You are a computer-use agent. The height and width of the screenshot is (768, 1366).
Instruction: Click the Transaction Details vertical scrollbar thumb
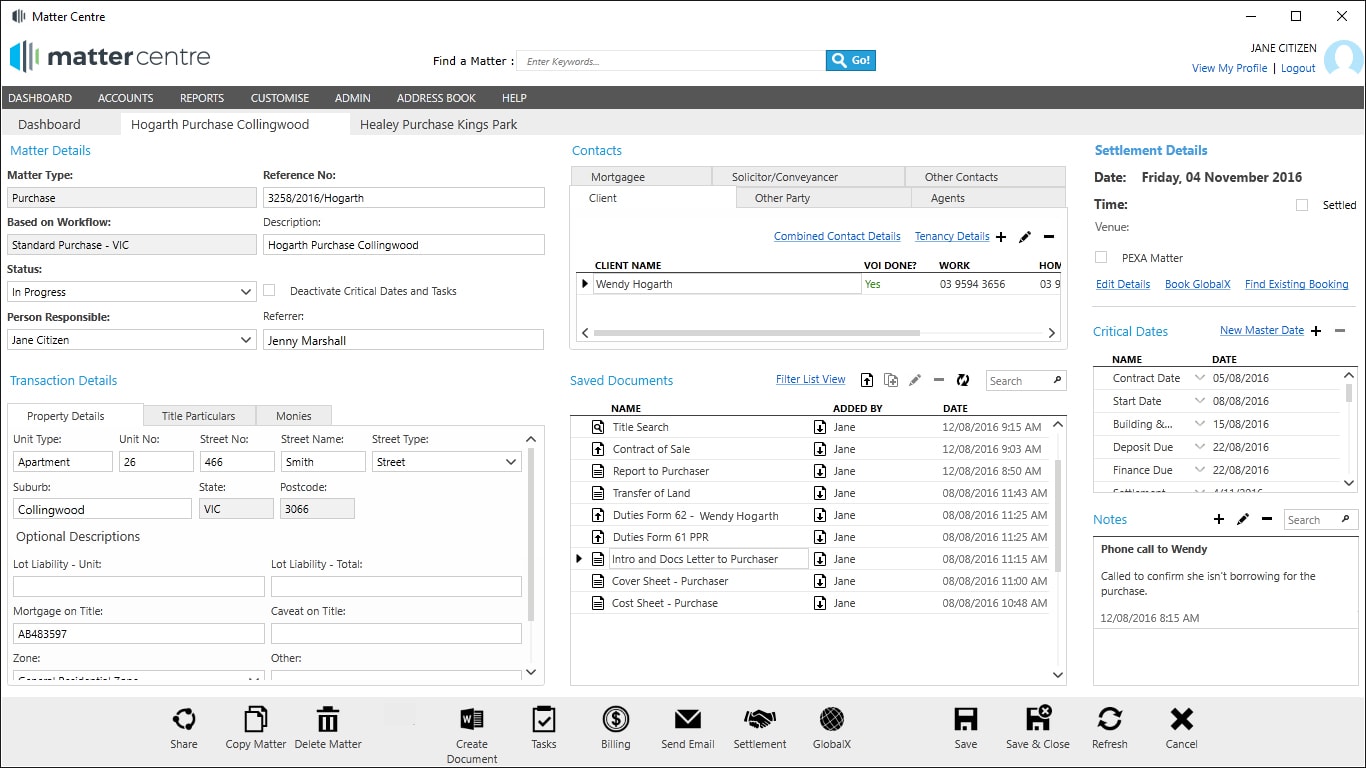(x=531, y=534)
